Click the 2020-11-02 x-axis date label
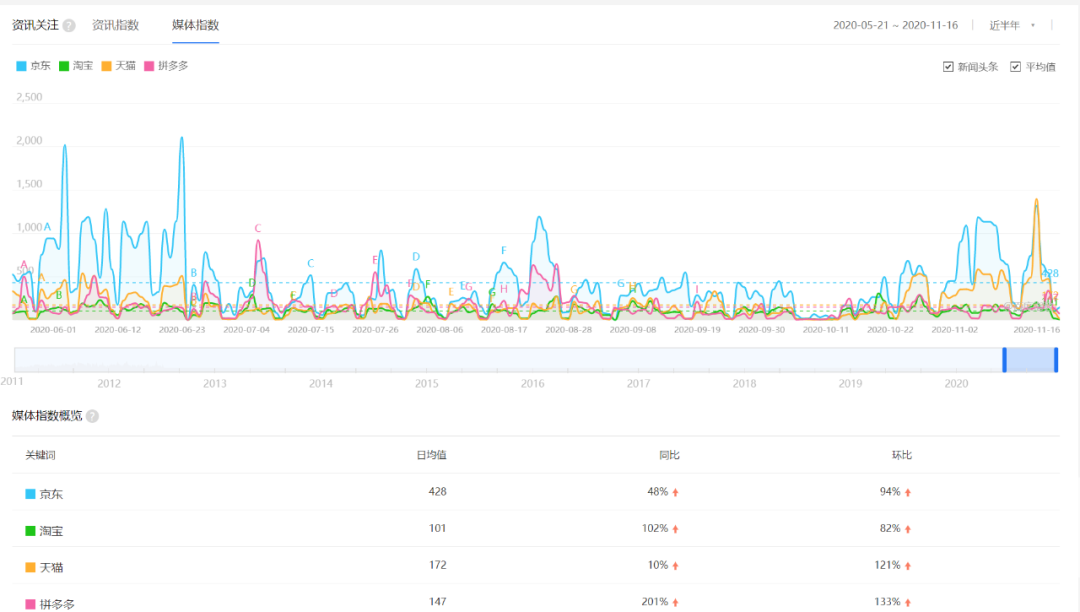 pos(955,330)
